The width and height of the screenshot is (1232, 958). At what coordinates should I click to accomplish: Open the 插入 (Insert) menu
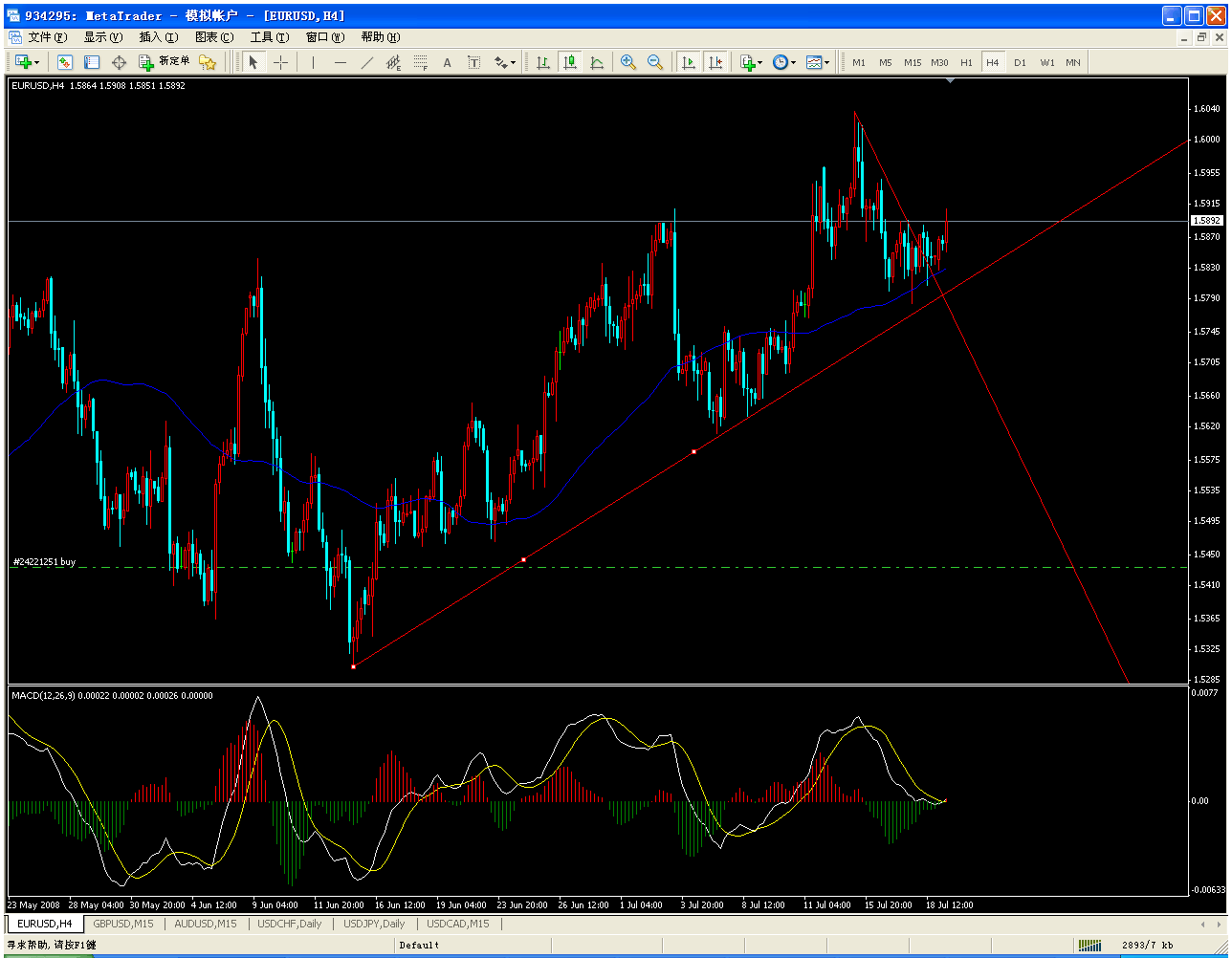pos(158,37)
